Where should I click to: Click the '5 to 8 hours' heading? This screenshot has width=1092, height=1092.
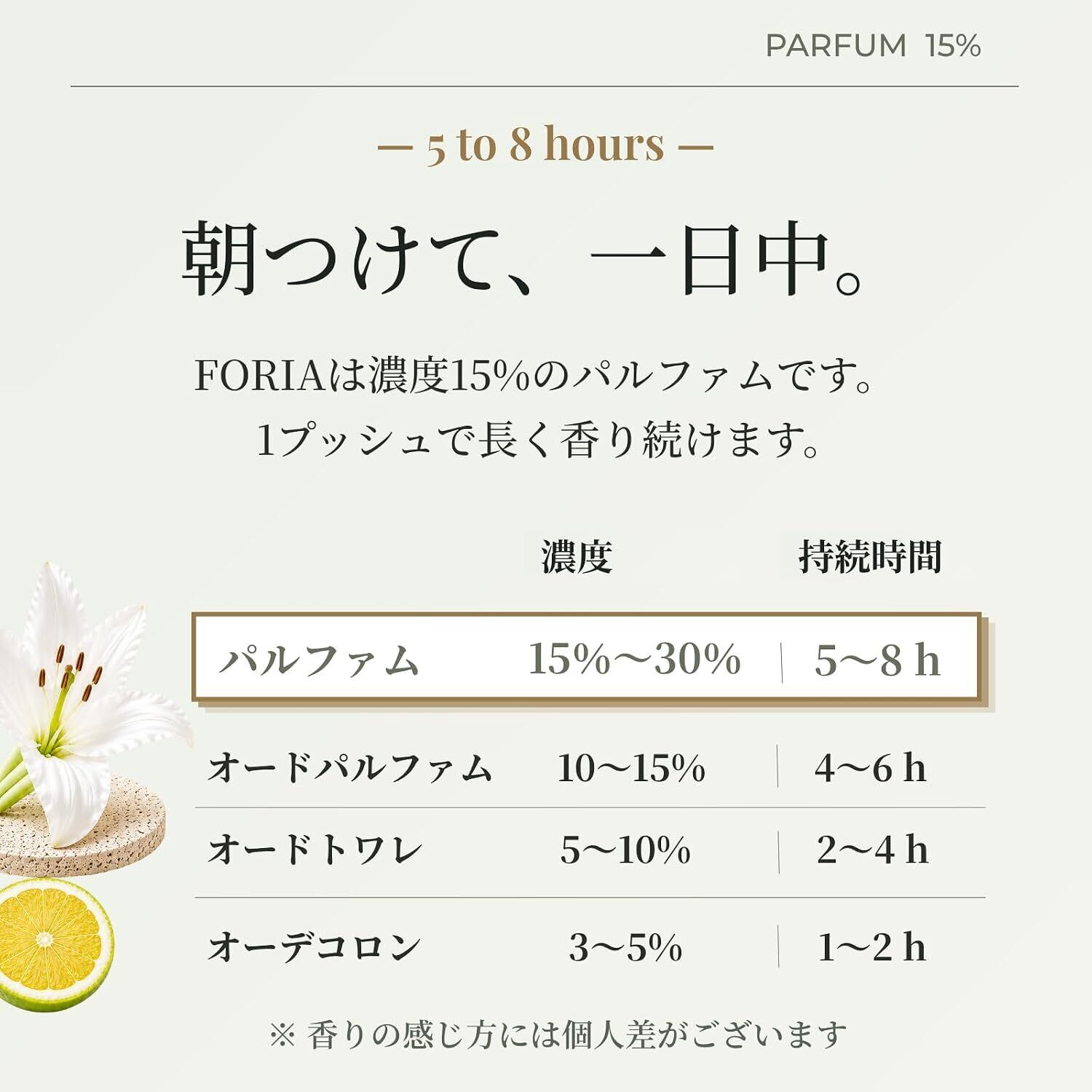click(x=545, y=144)
